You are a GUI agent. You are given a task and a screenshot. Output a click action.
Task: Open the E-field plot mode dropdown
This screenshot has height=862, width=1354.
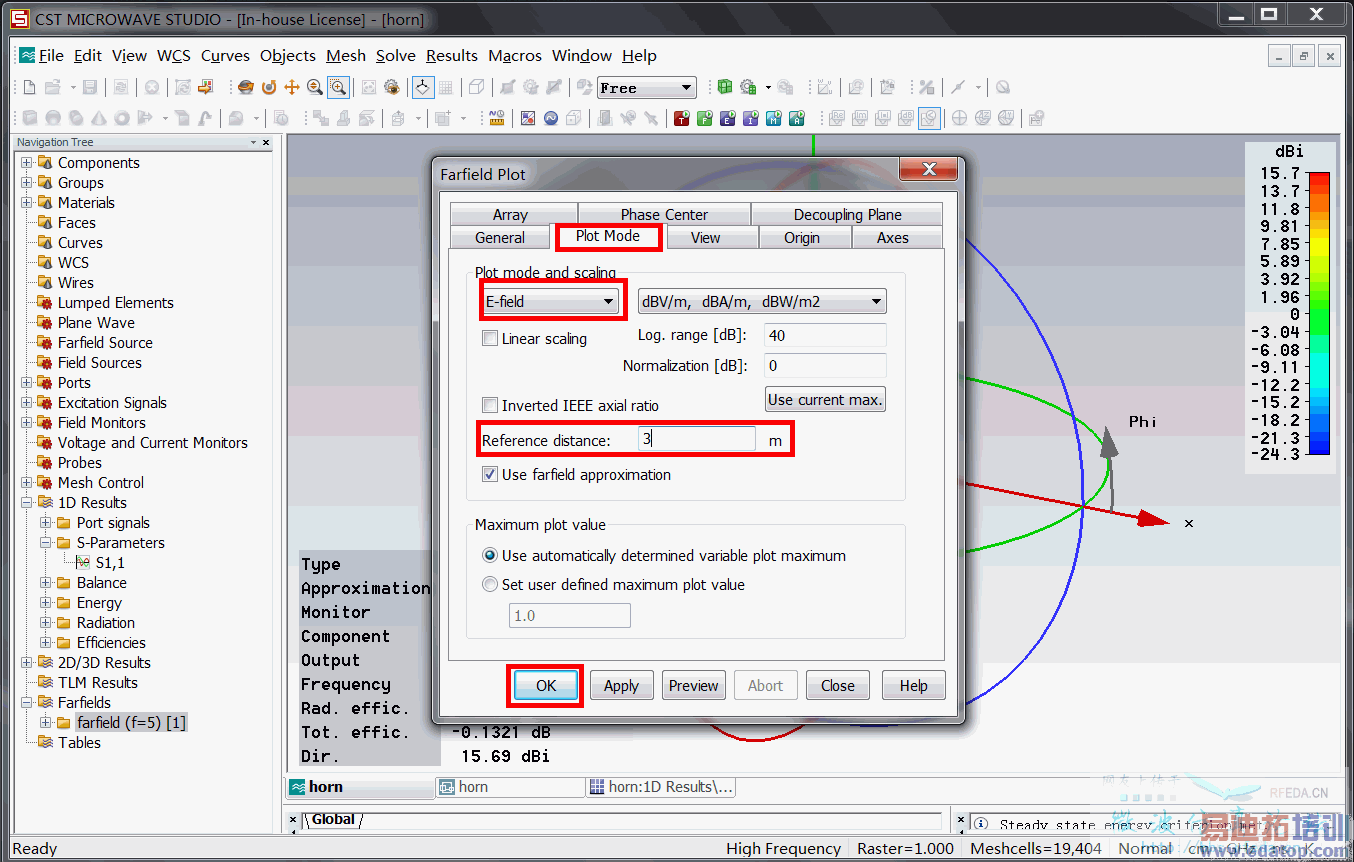(551, 301)
